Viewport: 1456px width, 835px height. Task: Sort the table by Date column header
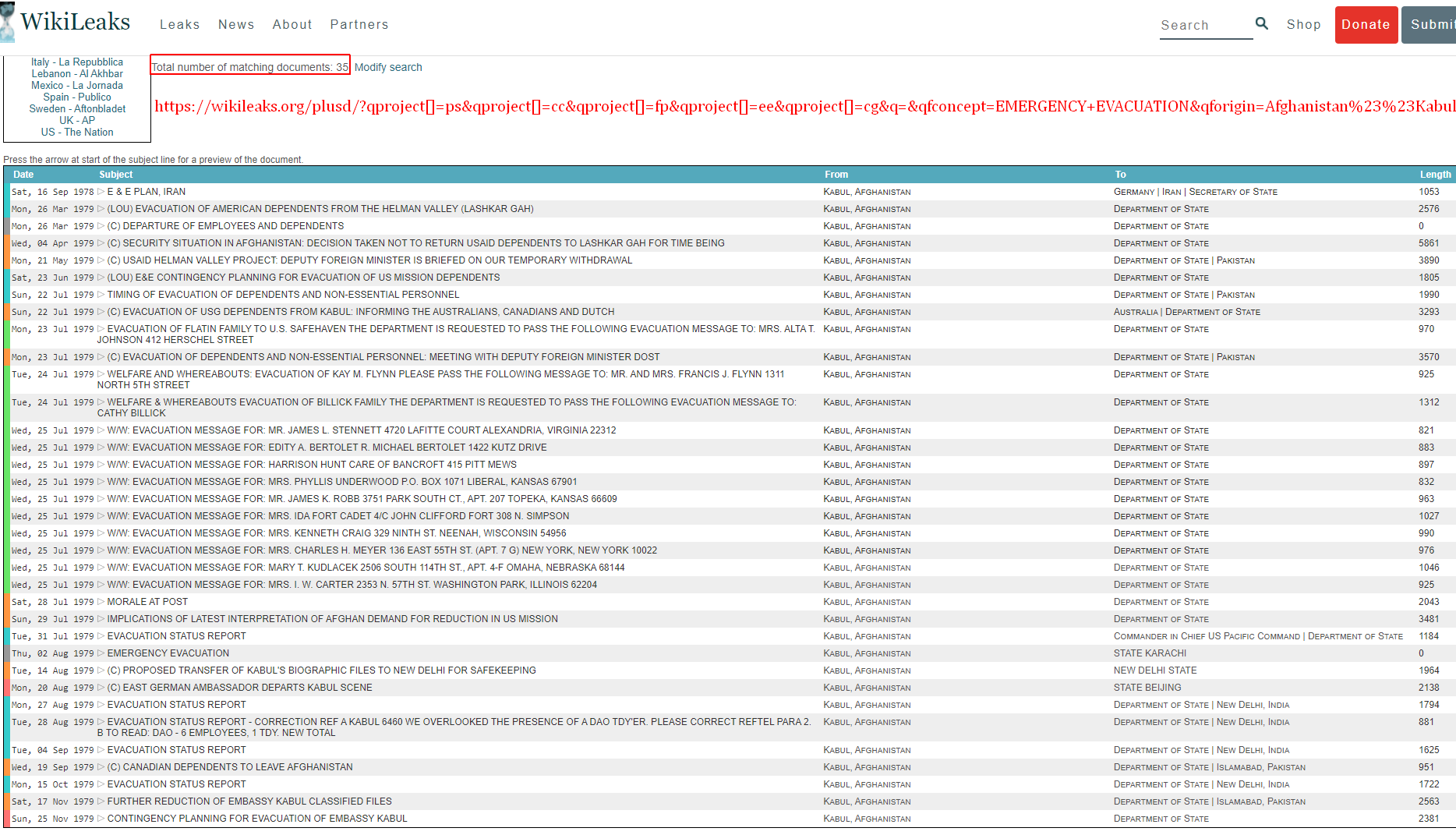click(x=23, y=175)
